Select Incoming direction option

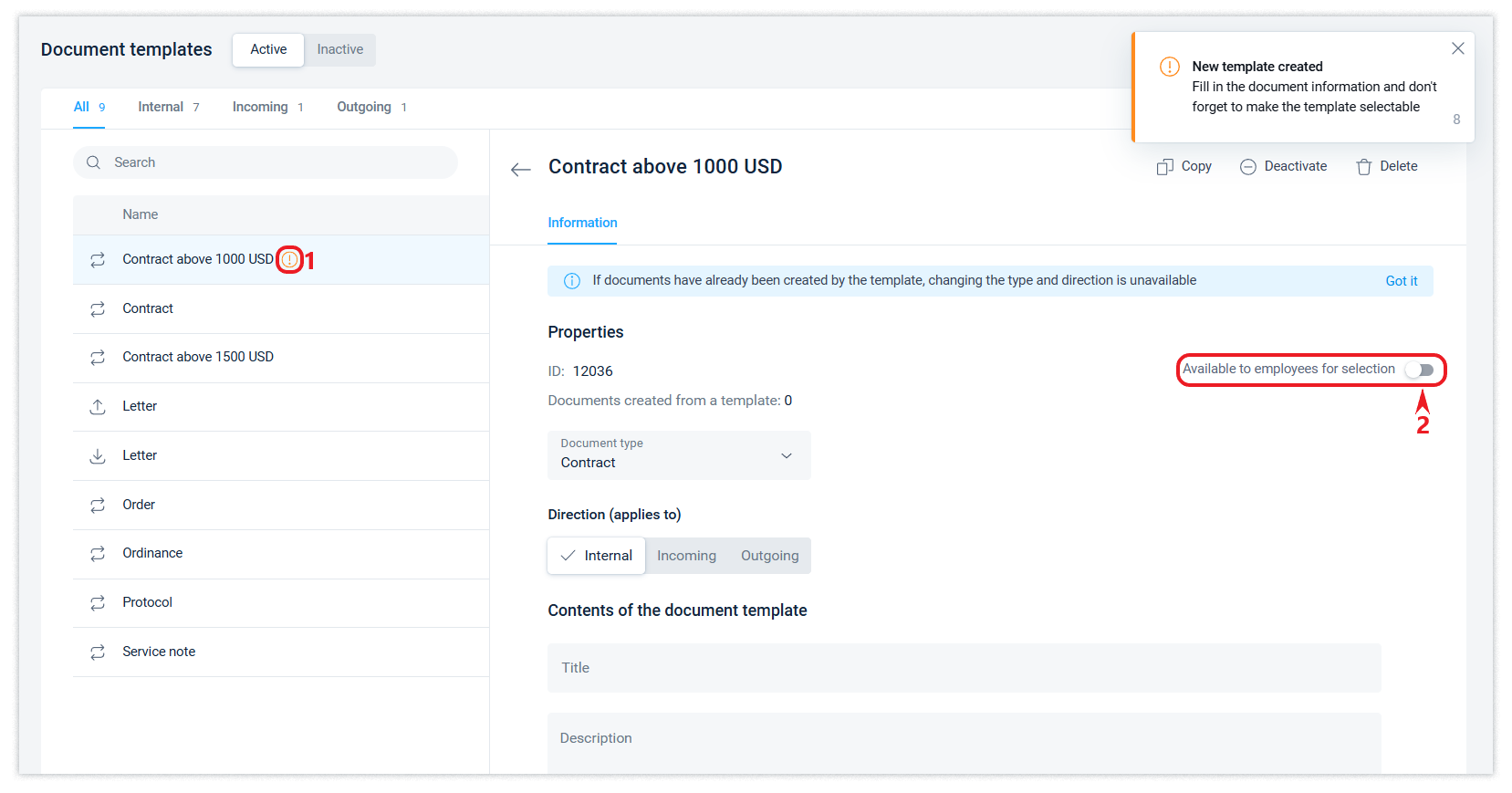tap(686, 556)
